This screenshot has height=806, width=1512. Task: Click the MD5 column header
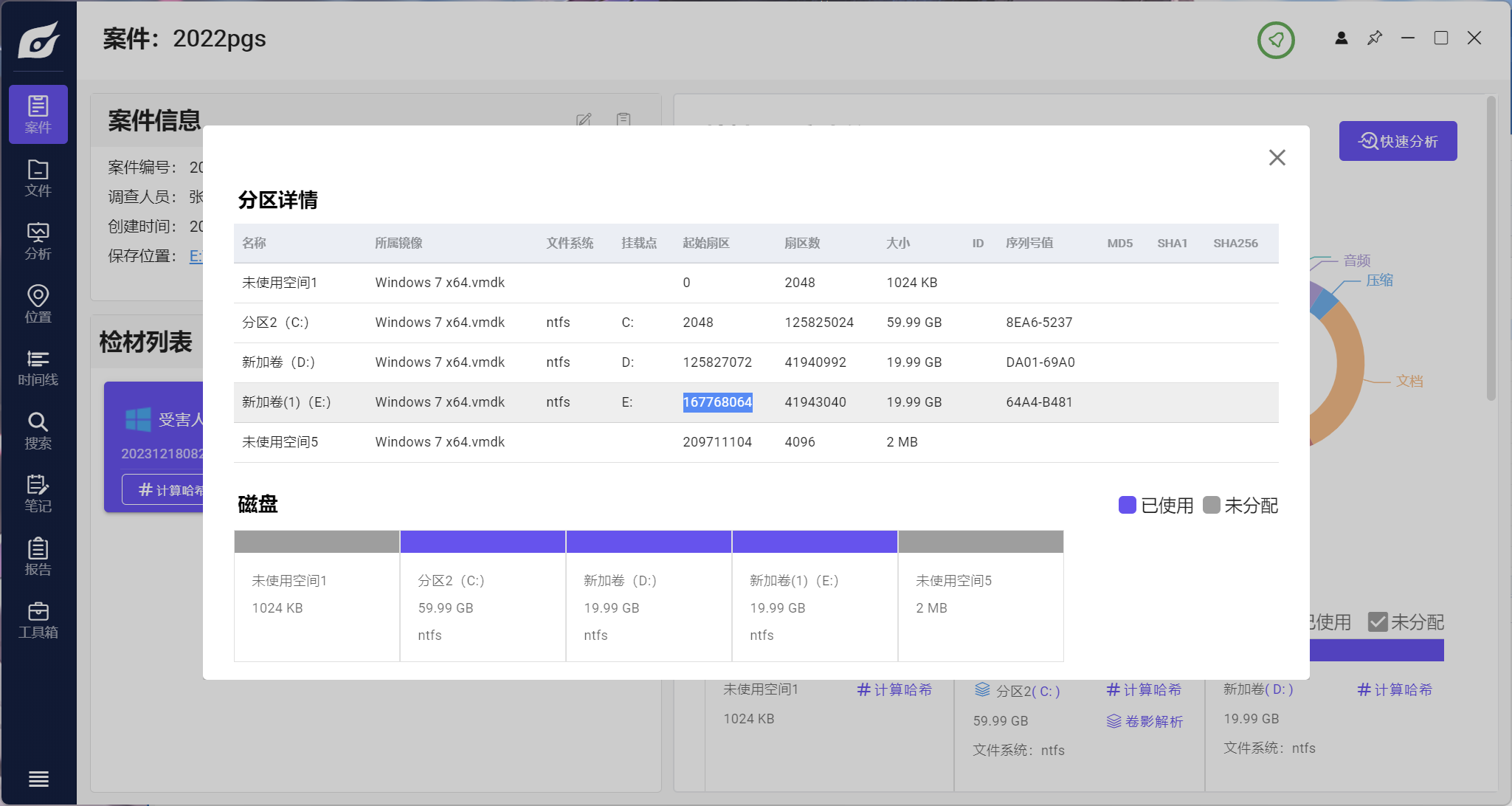click(x=1120, y=243)
